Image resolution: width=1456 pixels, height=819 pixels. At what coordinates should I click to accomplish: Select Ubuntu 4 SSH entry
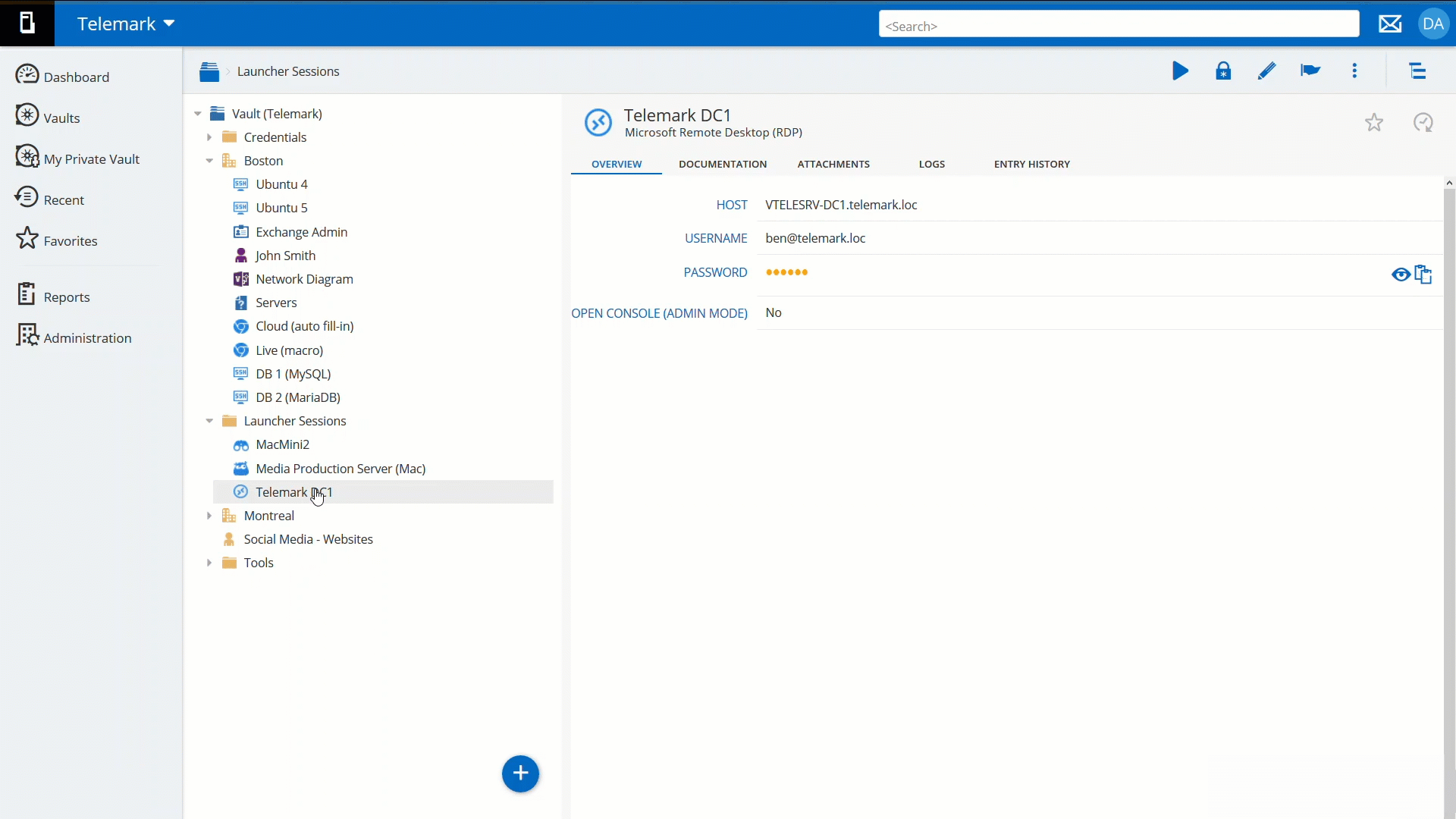pyautogui.click(x=281, y=184)
